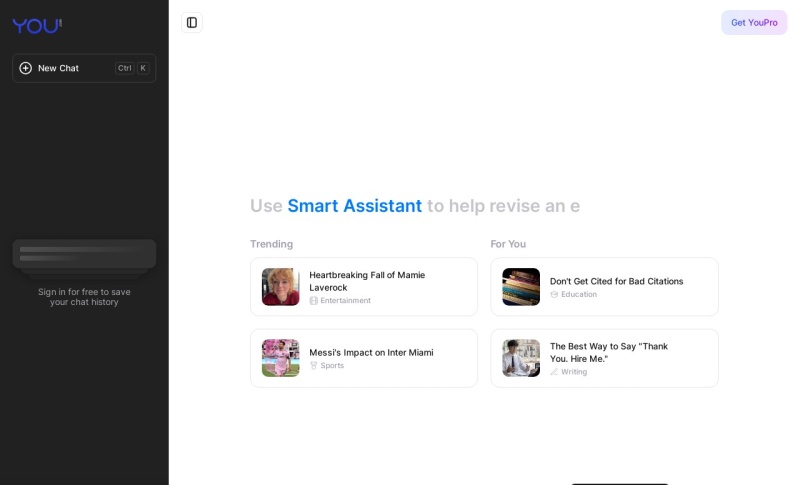Click the Messi thumbnail image
Viewport: 800px width, 485px height.
click(281, 358)
